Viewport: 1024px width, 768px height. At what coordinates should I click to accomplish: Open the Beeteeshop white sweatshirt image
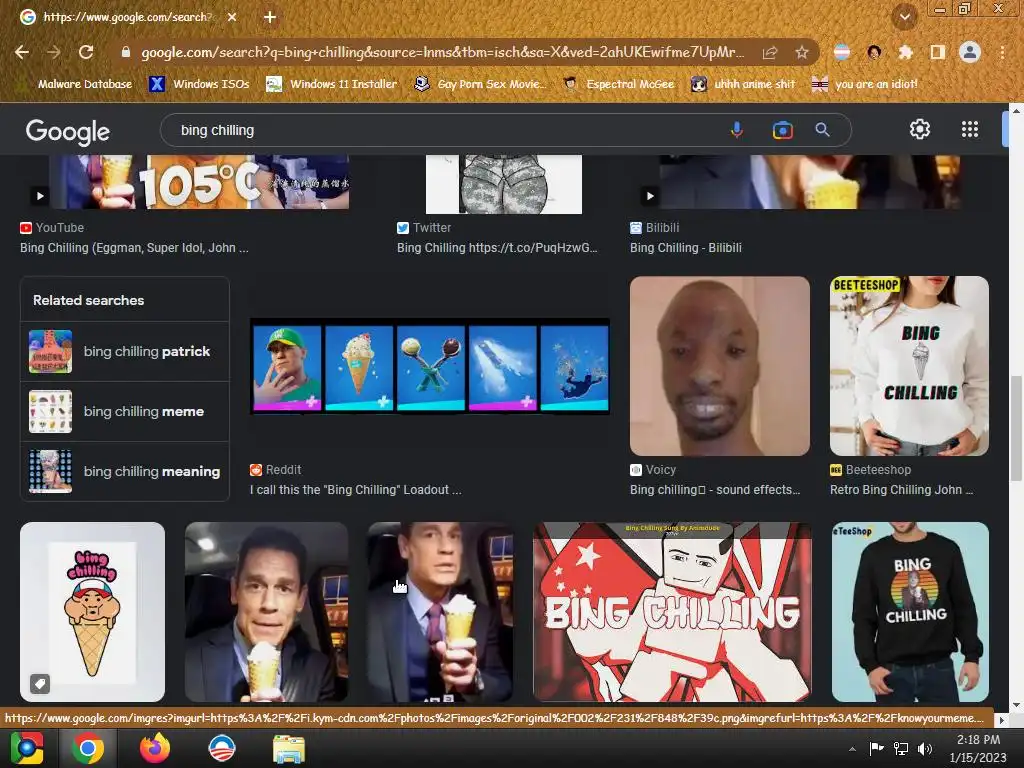pyautogui.click(x=909, y=366)
